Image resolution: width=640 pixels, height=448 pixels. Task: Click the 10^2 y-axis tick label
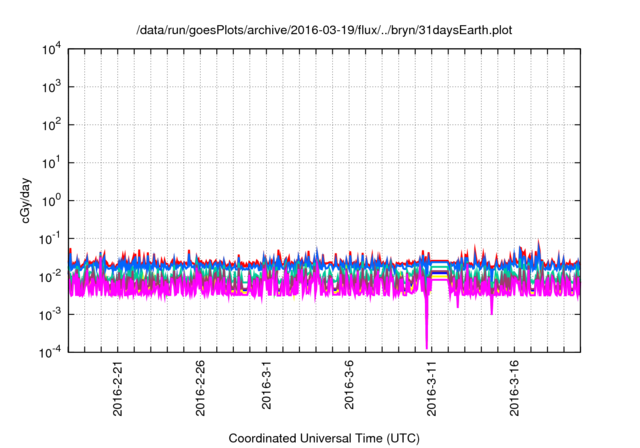tap(50, 125)
